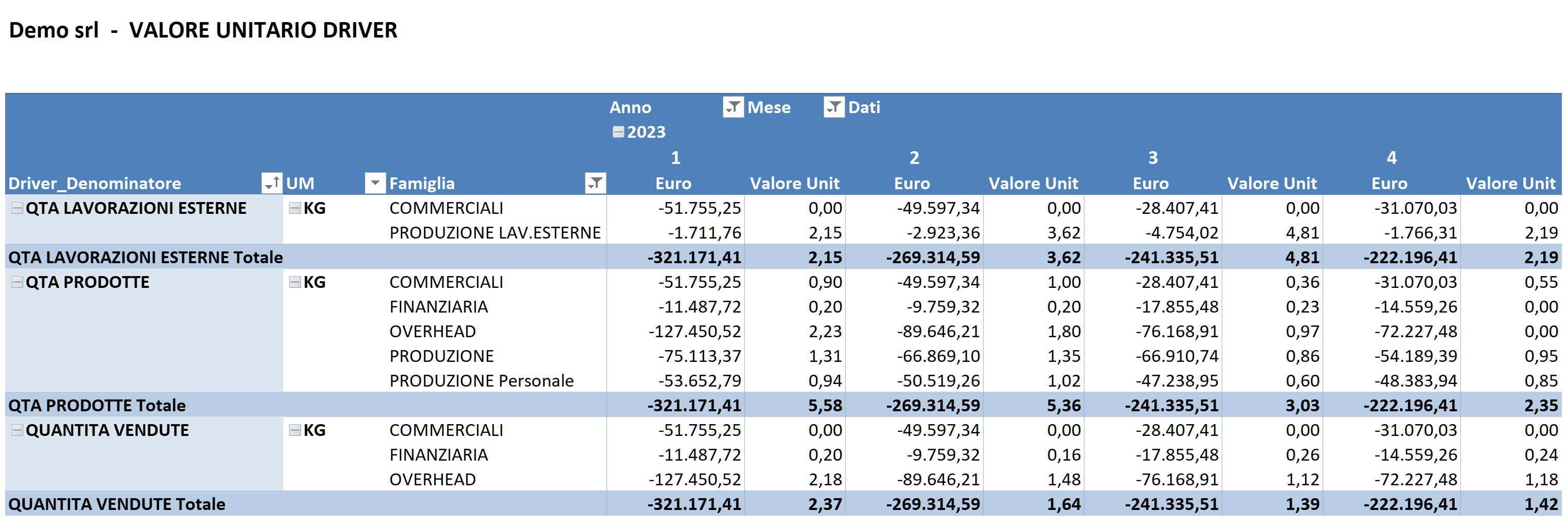Open the UM field dropdown arrow
This screenshot has height=529, width=1568.
(x=375, y=183)
